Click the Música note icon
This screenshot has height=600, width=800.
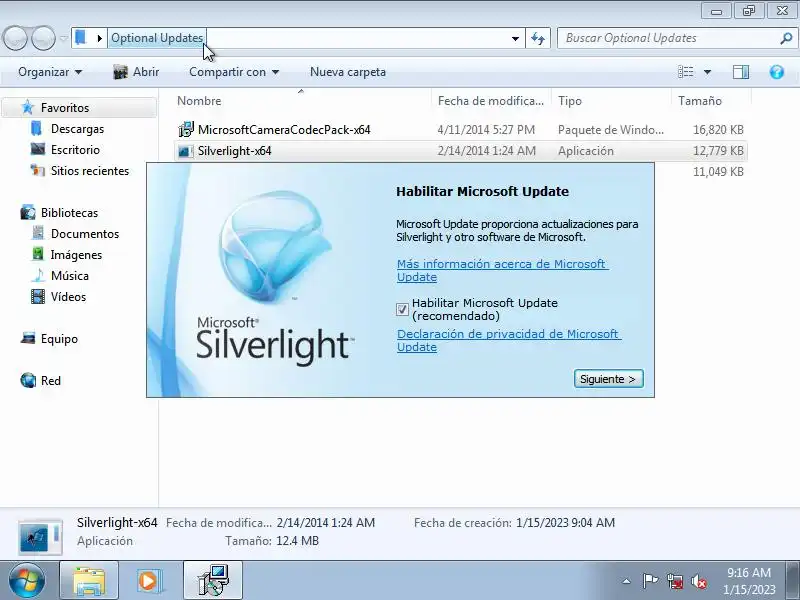pyautogui.click(x=38, y=275)
